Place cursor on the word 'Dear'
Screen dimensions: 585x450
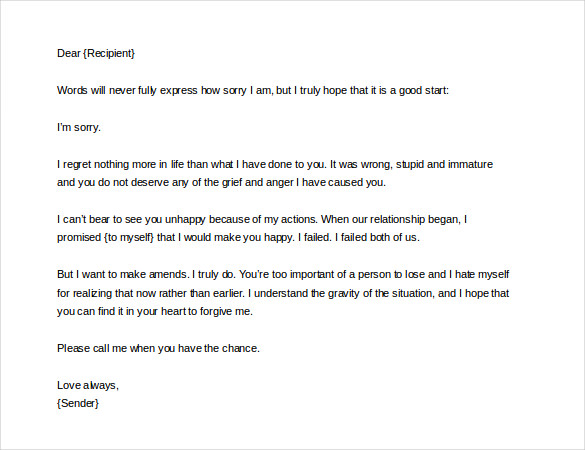click(x=69, y=53)
